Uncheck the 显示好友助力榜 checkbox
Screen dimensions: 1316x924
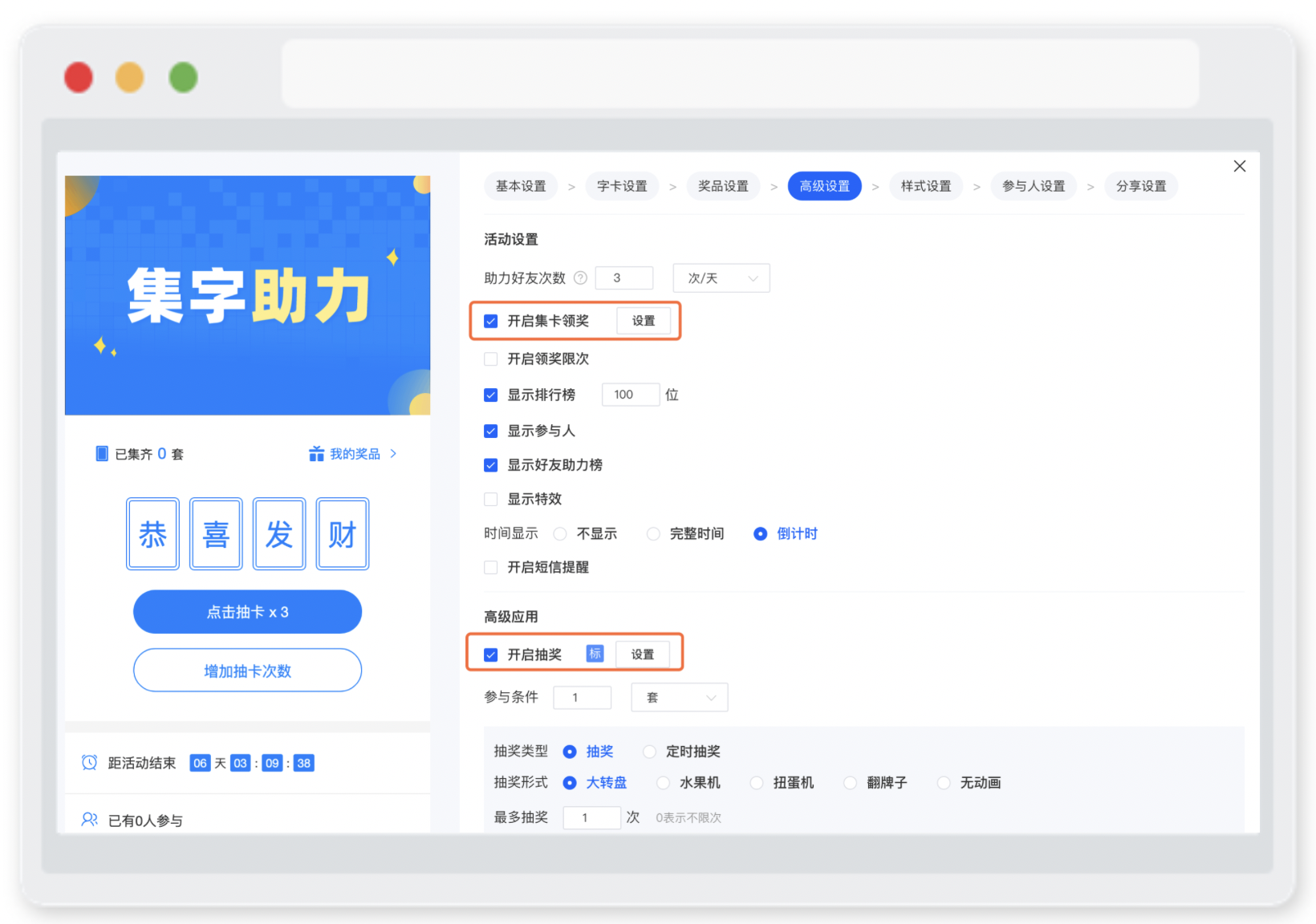[491, 465]
